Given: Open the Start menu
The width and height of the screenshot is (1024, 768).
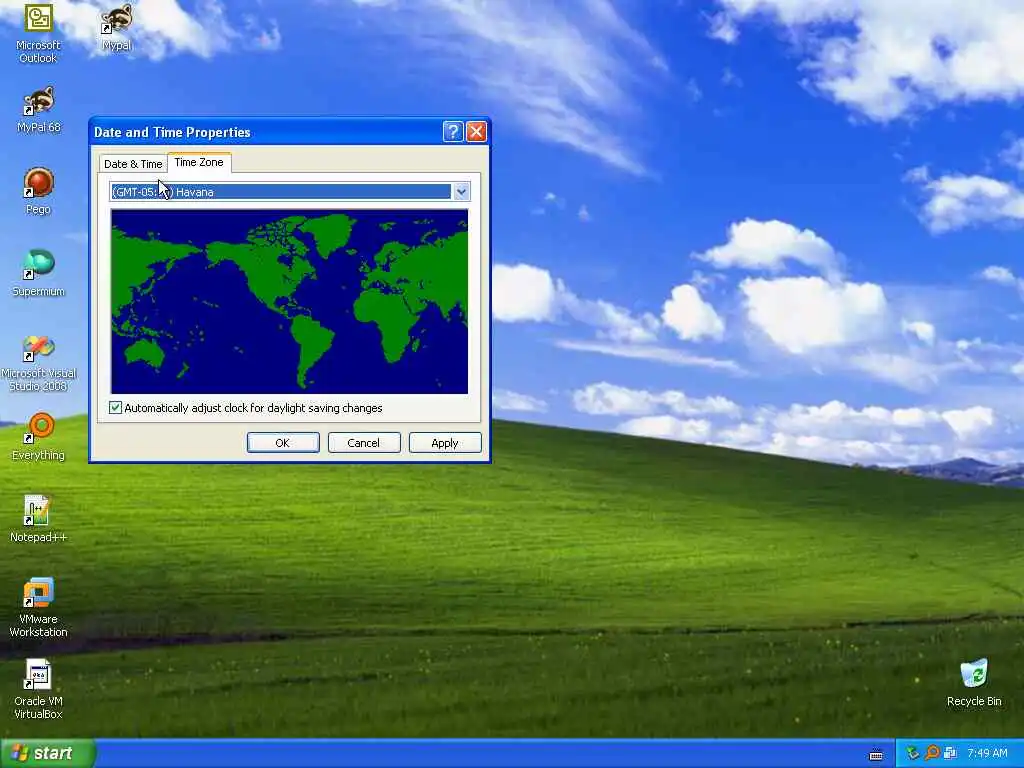Looking at the screenshot, I should [47, 753].
